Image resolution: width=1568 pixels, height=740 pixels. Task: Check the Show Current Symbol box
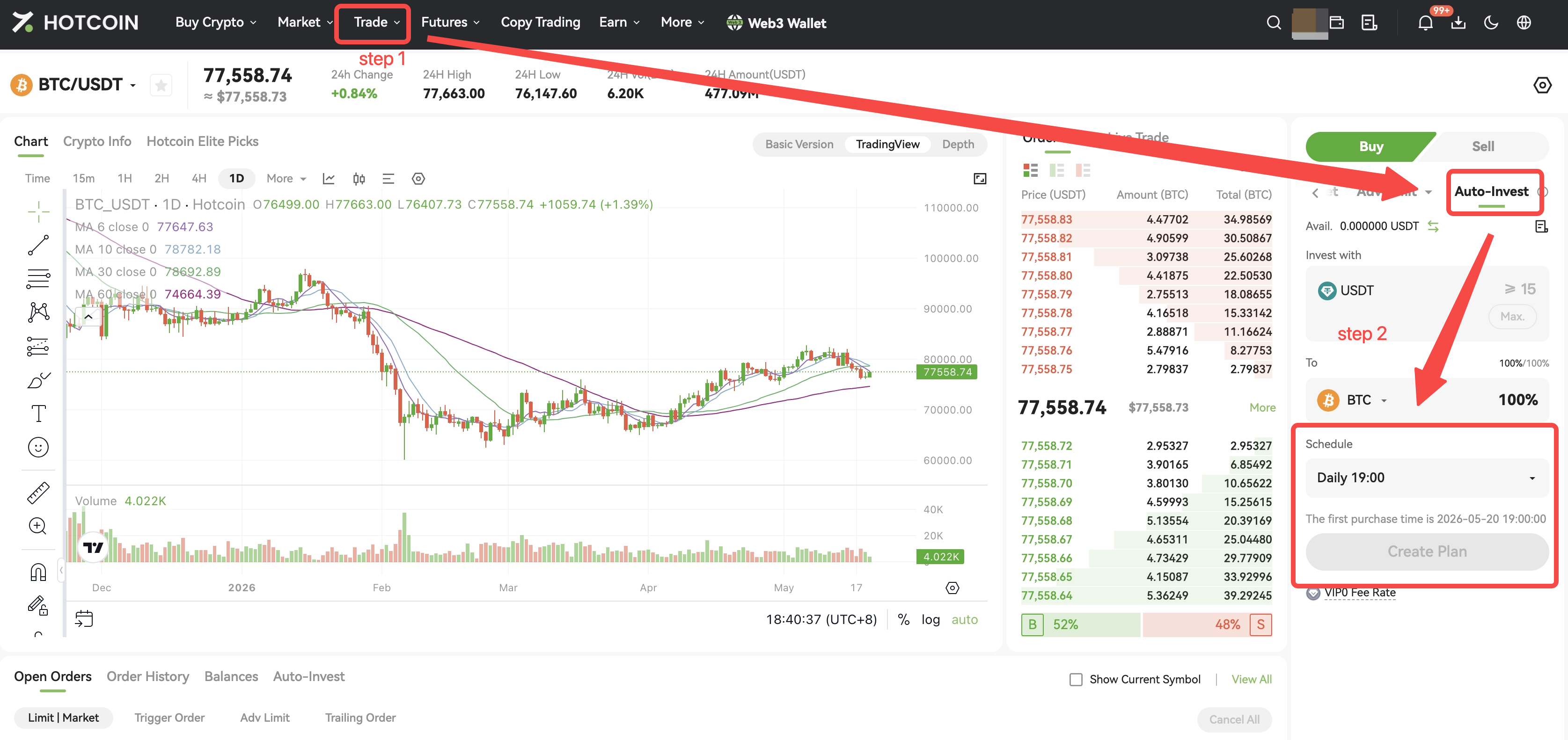[1076, 679]
